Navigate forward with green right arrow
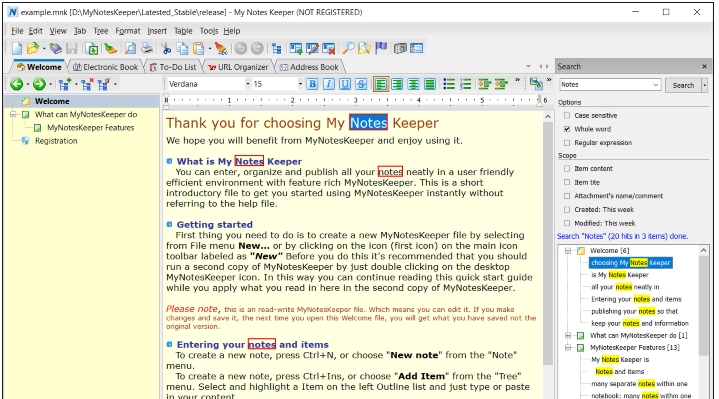 tap(39, 84)
